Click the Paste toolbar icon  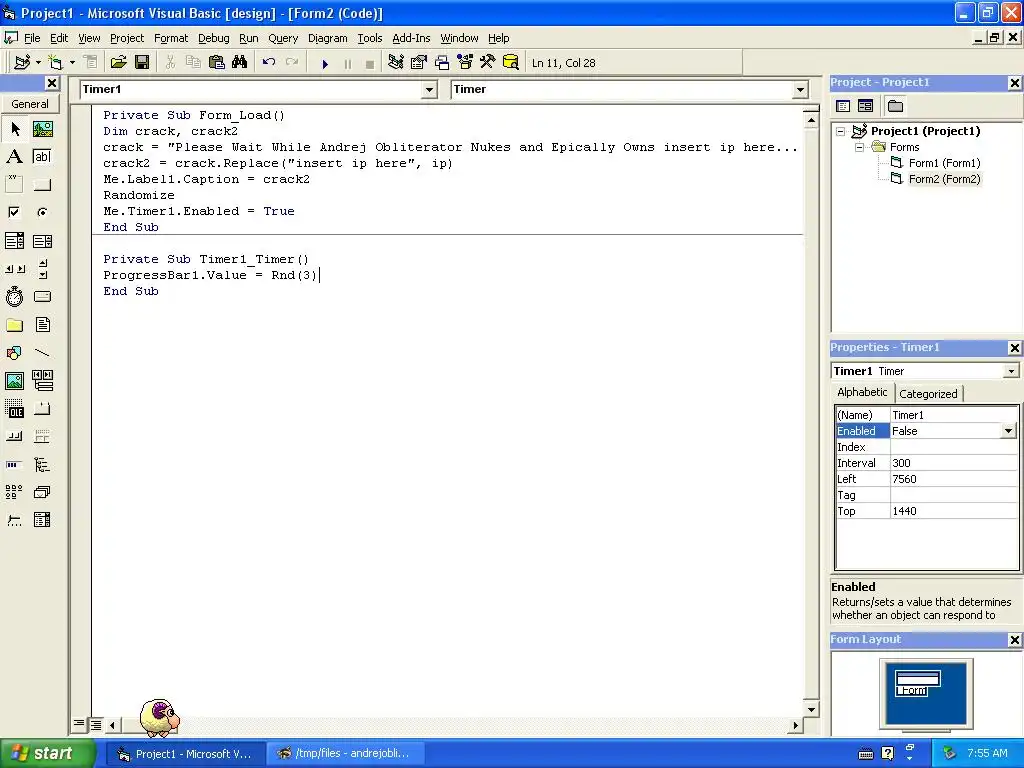tap(217, 63)
